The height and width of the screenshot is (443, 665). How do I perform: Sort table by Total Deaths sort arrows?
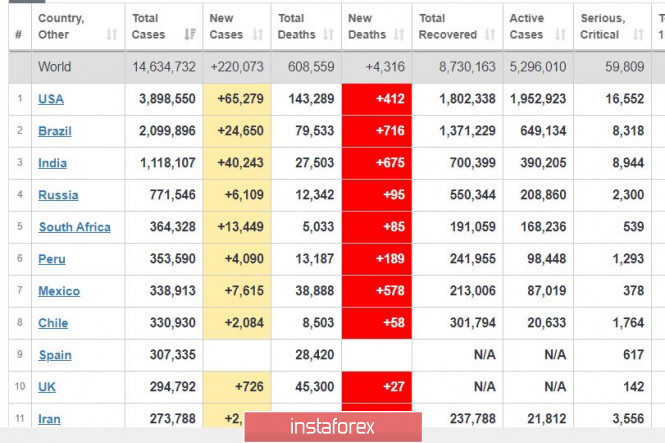pyautogui.click(x=328, y=35)
